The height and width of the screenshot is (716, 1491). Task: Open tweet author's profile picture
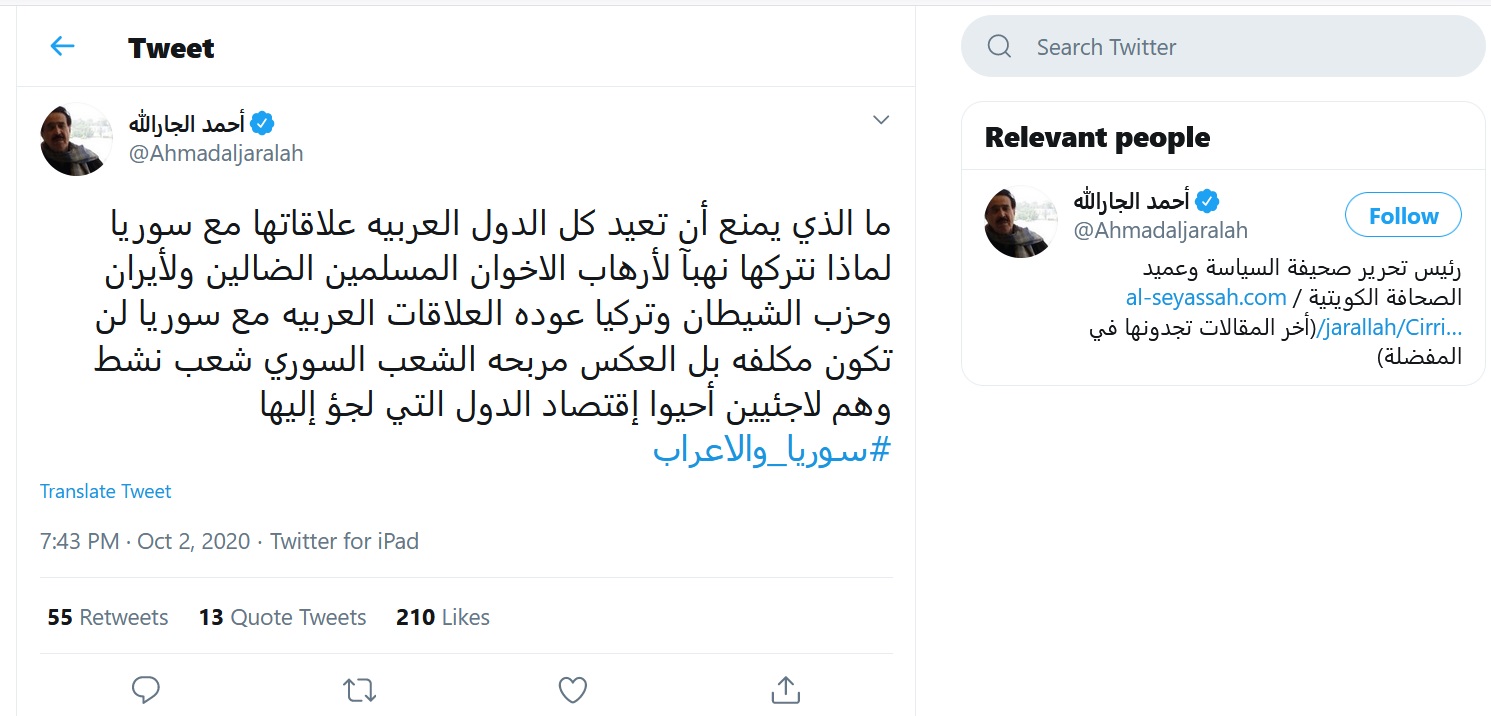click(76, 139)
